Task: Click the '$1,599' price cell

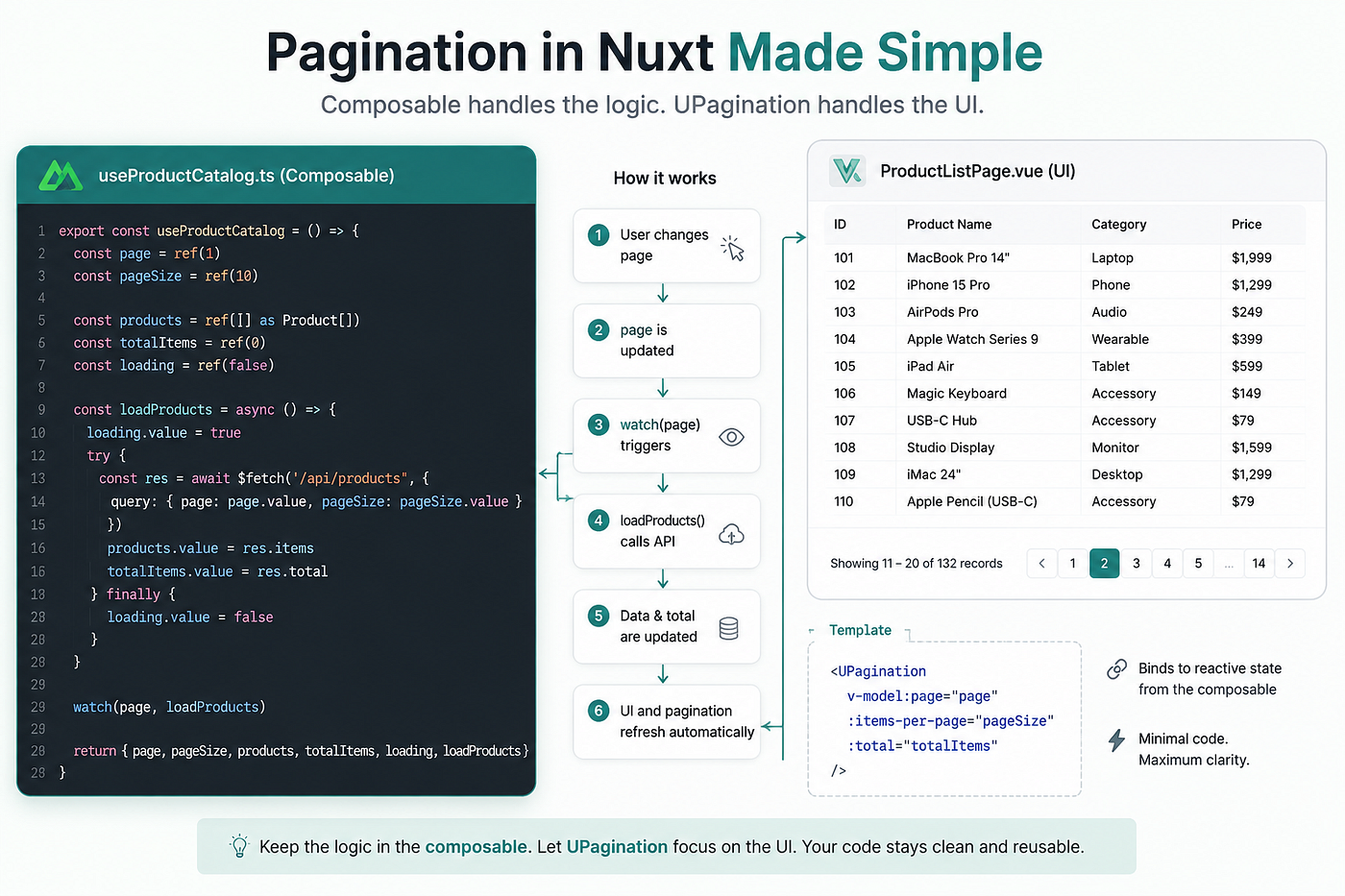Action: [x=1252, y=448]
